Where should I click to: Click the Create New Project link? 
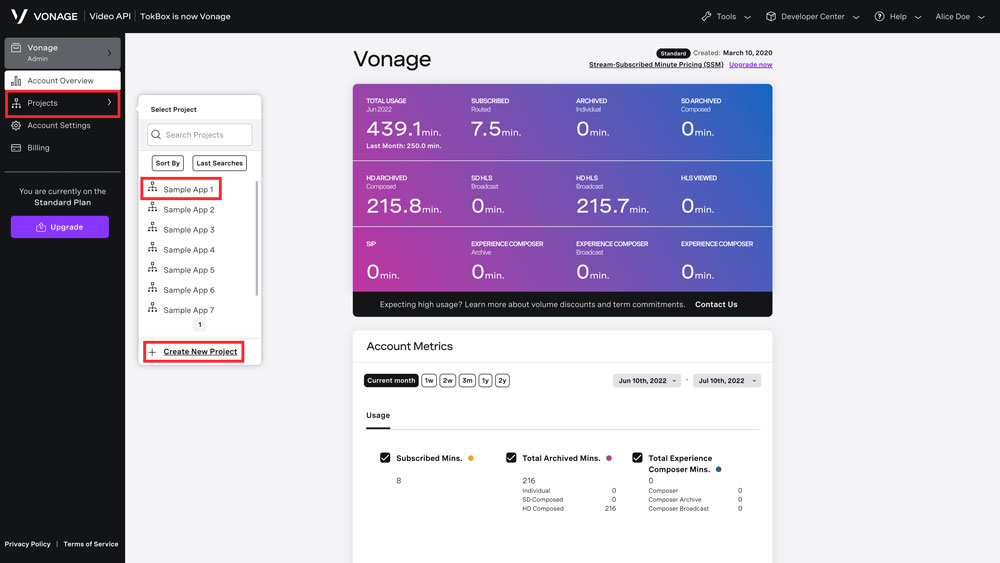[200, 352]
